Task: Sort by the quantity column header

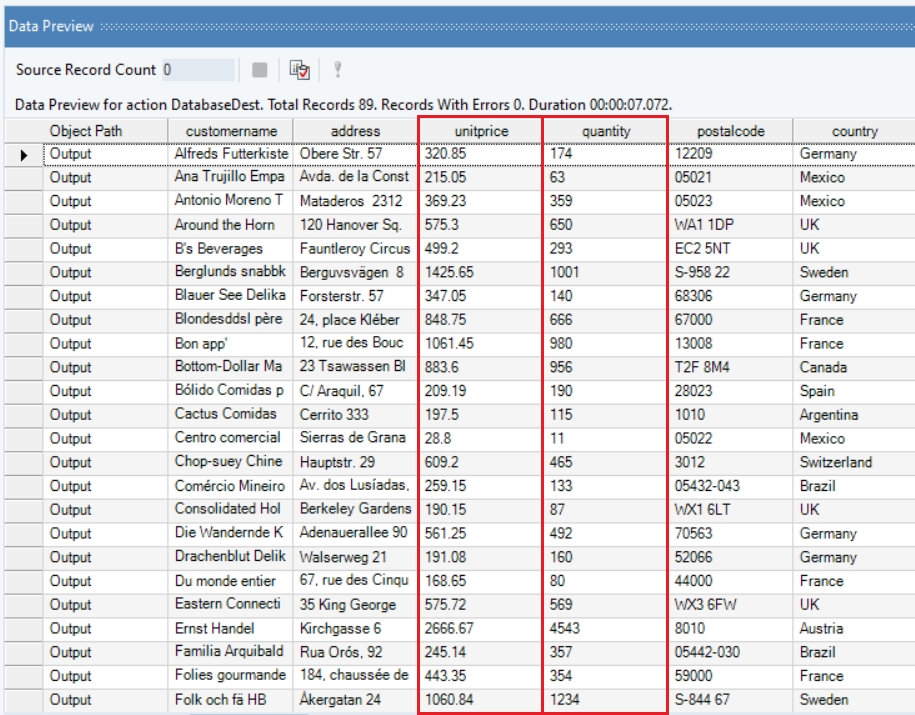Action: pyautogui.click(x=606, y=131)
